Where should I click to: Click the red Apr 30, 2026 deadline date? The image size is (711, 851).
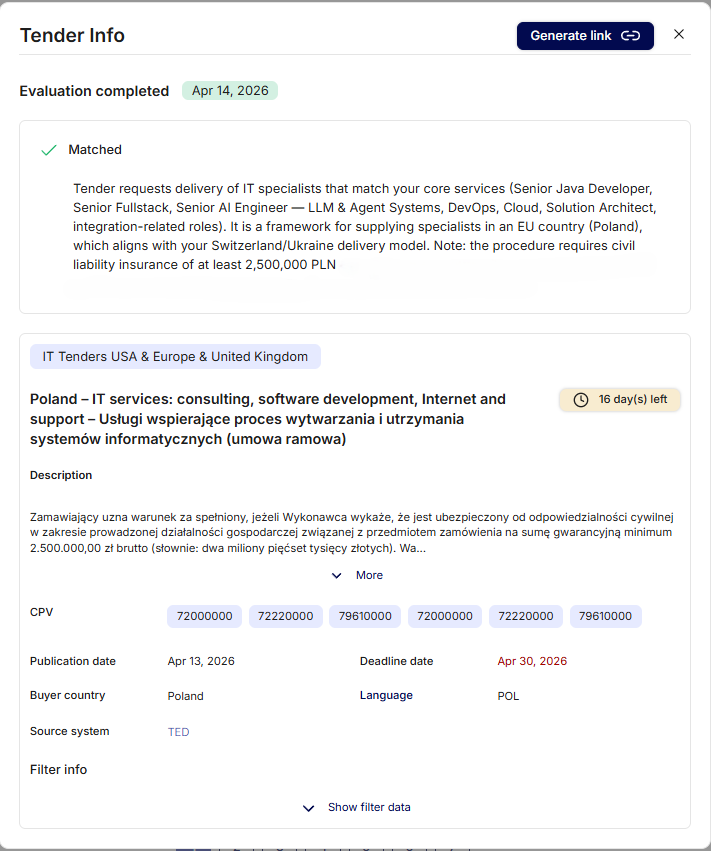coord(532,661)
